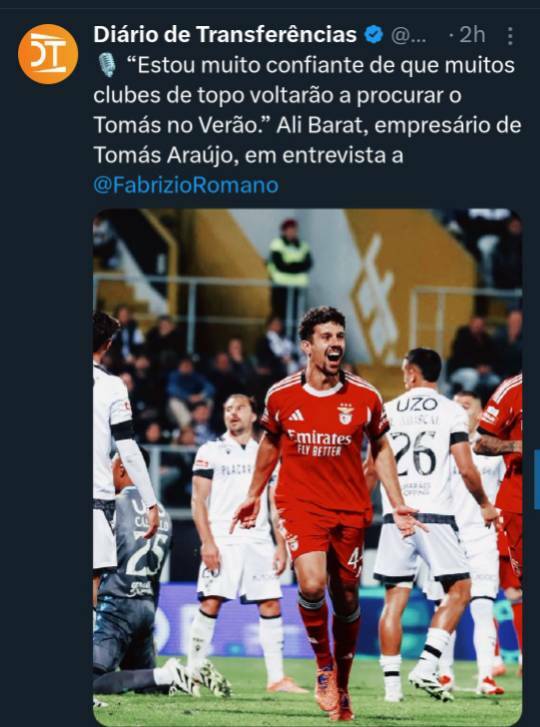Image resolution: width=540 pixels, height=727 pixels.
Task: Click the Adidas logo on red shirt
Action: point(296,415)
